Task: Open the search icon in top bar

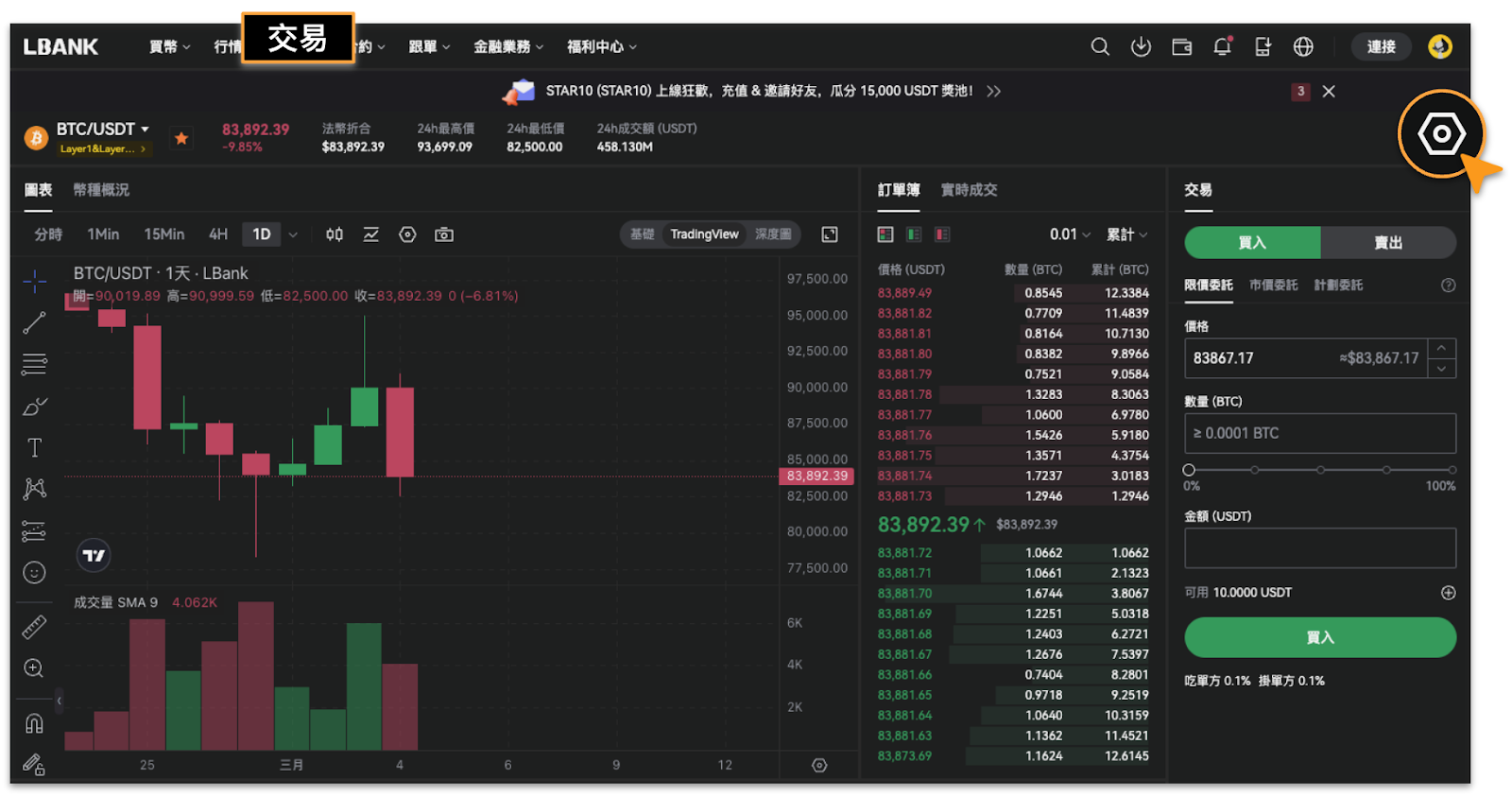Action: click(x=1100, y=46)
